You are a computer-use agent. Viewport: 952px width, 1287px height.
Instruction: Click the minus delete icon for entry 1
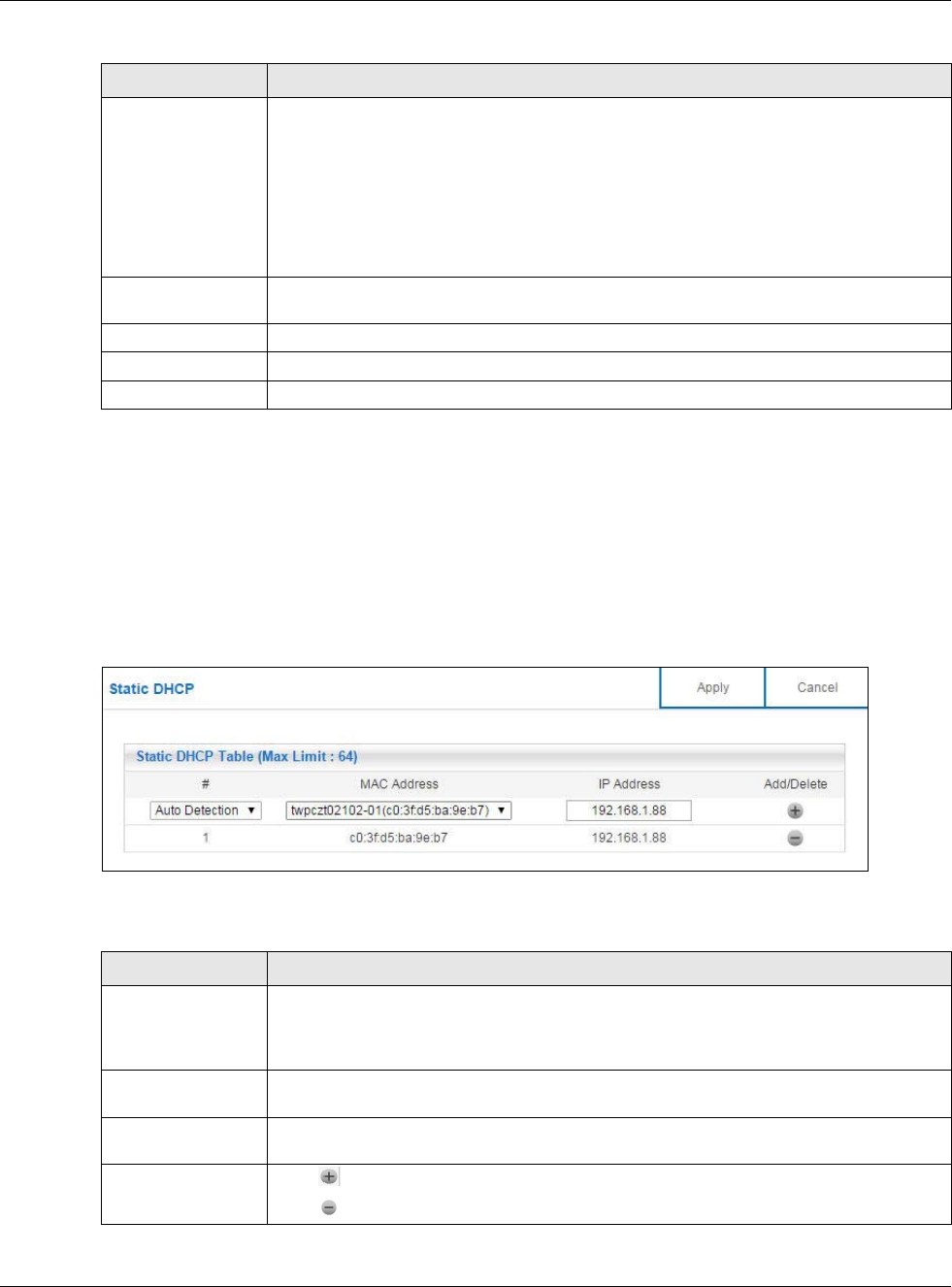(x=795, y=839)
